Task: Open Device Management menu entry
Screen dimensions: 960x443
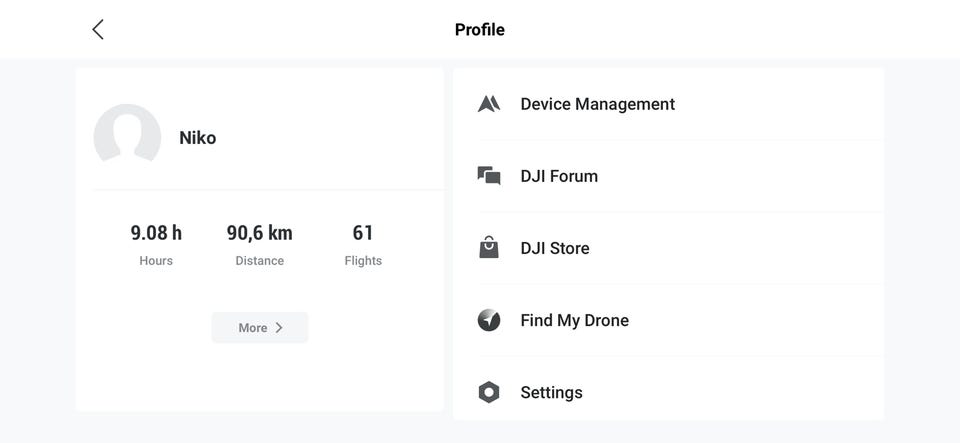Action: 597,104
